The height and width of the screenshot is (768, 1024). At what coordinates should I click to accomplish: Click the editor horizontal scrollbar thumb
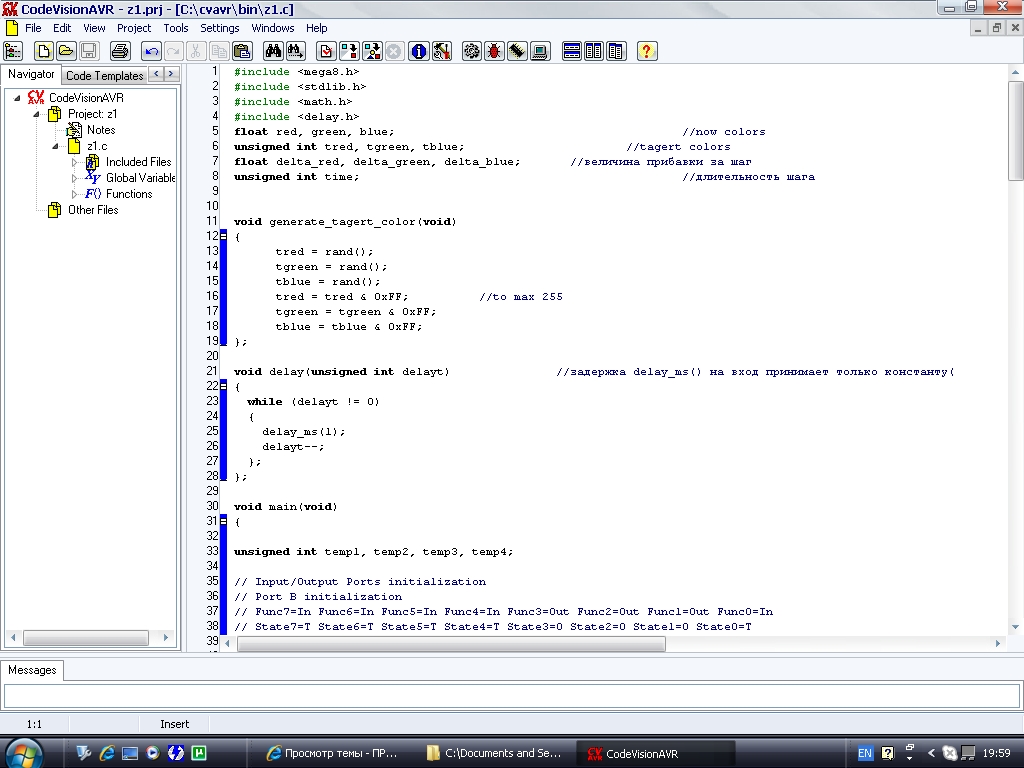450,645
